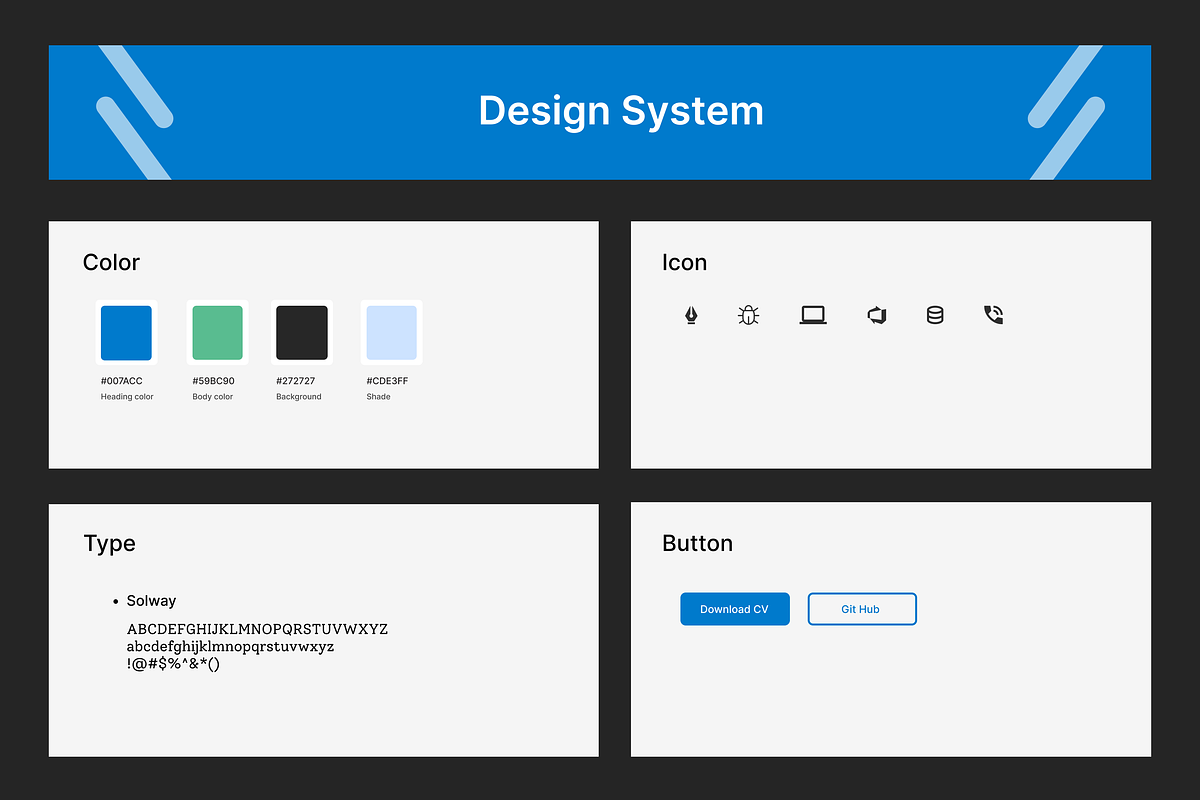The height and width of the screenshot is (800, 1200).
Task: Click the phone call icon
Action: point(993,316)
